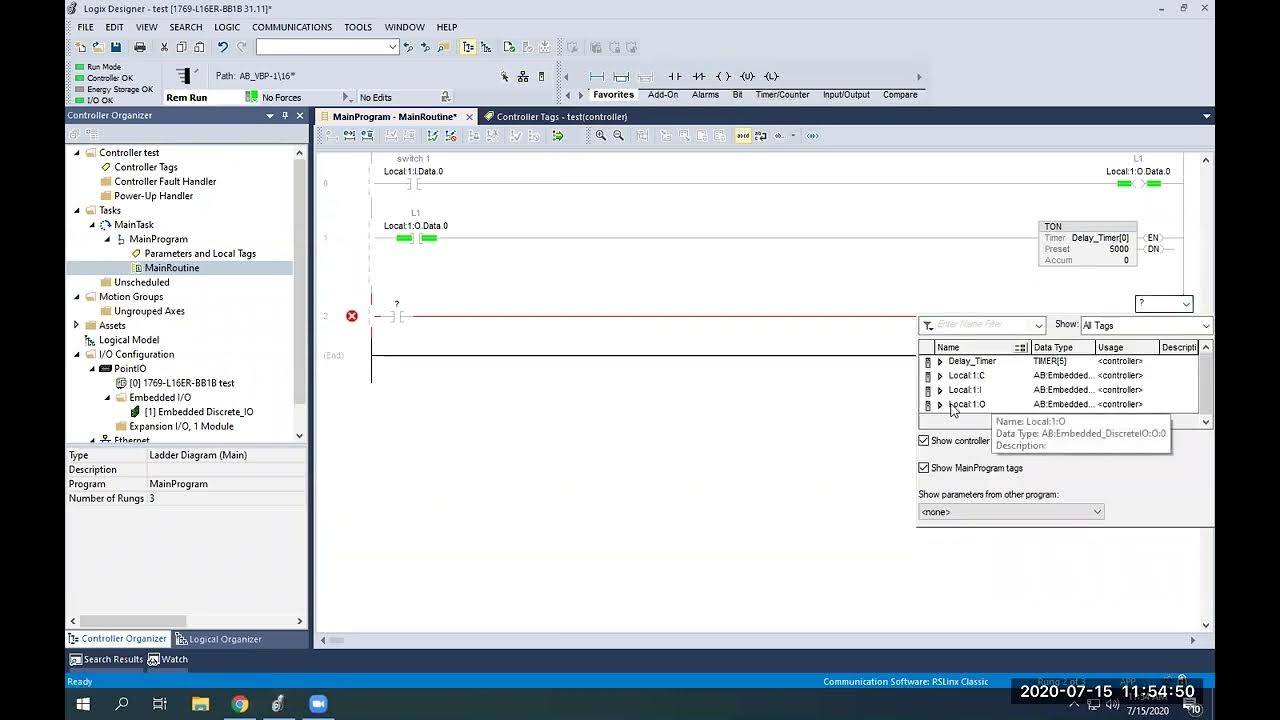Click the Who Active network icon
This screenshot has width=1280, height=720.
click(523, 76)
